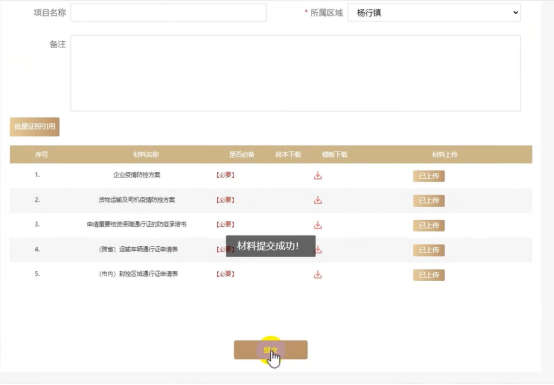Focus the 项目名称 input field
The width and height of the screenshot is (554, 385).
169,13
